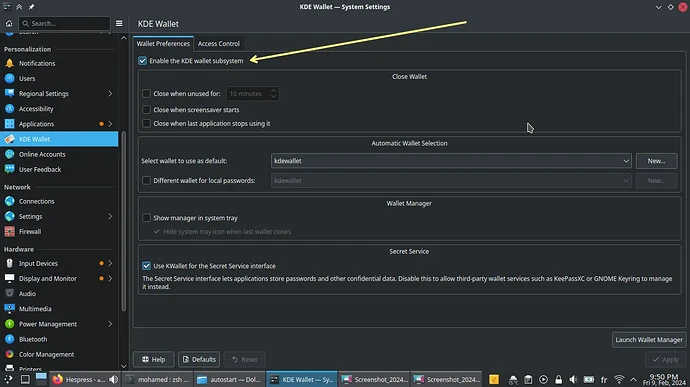Open the hamburger menu next to search
690x387 pixels.
pos(119,23)
